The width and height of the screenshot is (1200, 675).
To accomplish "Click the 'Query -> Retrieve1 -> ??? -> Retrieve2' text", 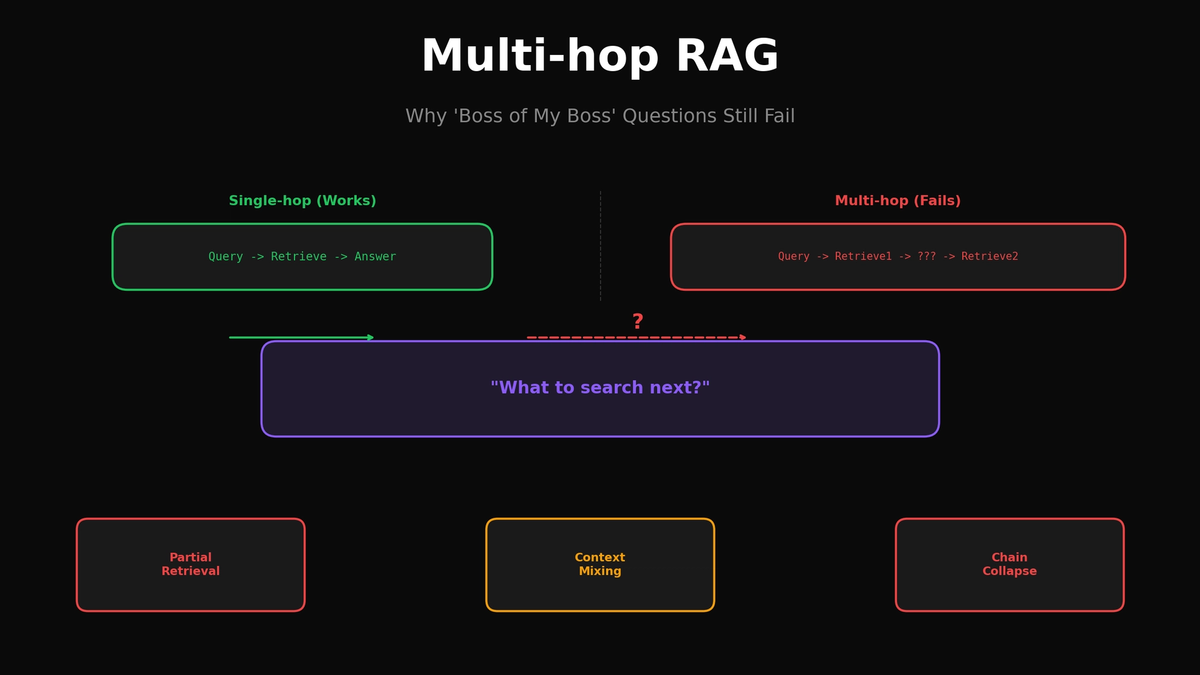I will (898, 256).
